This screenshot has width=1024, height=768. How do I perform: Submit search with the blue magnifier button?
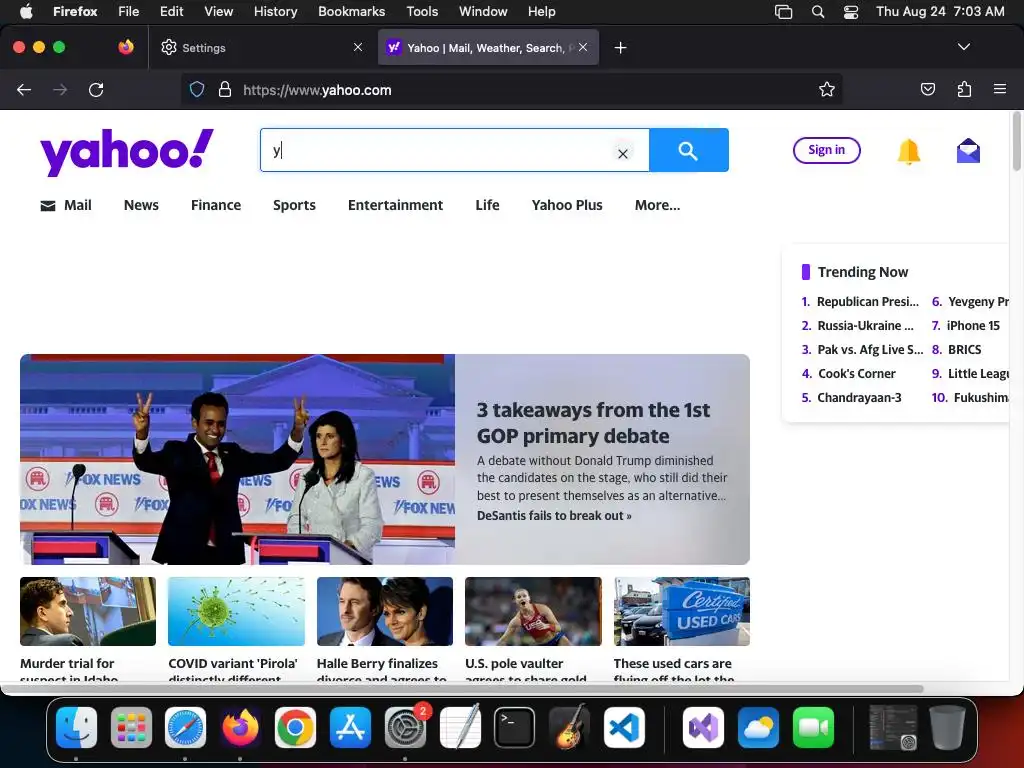[689, 150]
